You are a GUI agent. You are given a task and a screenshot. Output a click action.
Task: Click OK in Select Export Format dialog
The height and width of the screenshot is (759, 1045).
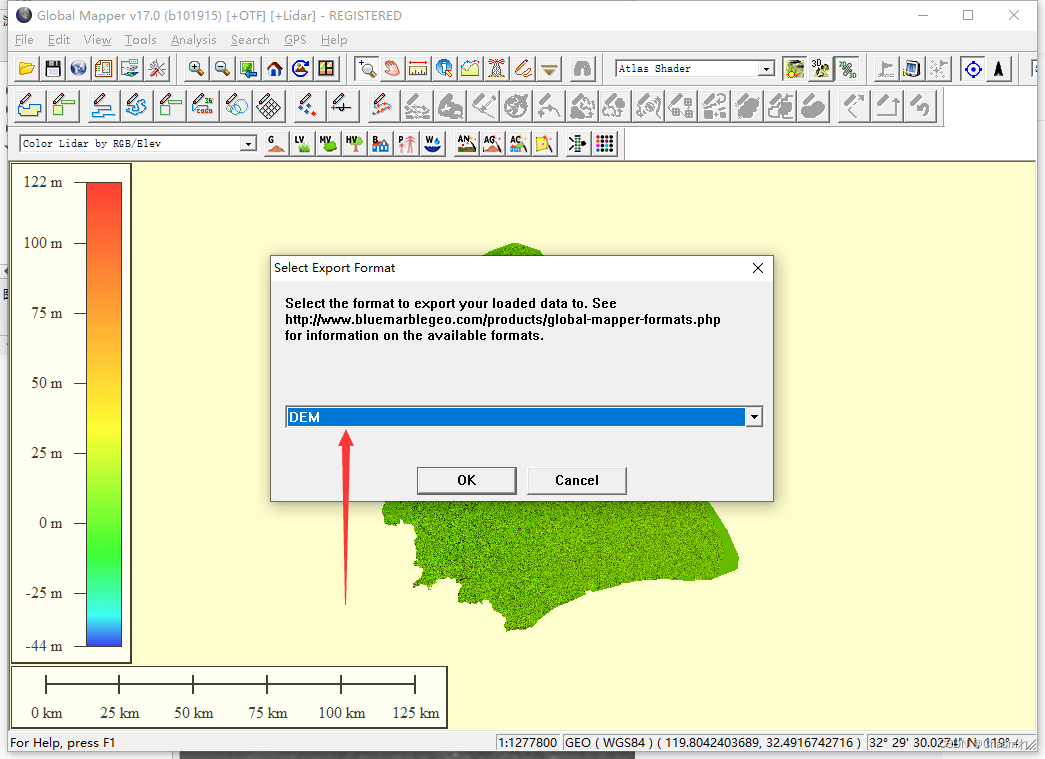[467, 480]
